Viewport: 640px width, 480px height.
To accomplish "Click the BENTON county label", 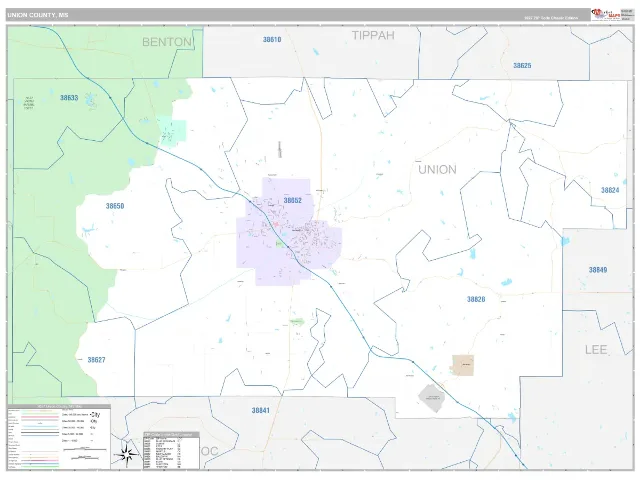I will click(x=167, y=42).
